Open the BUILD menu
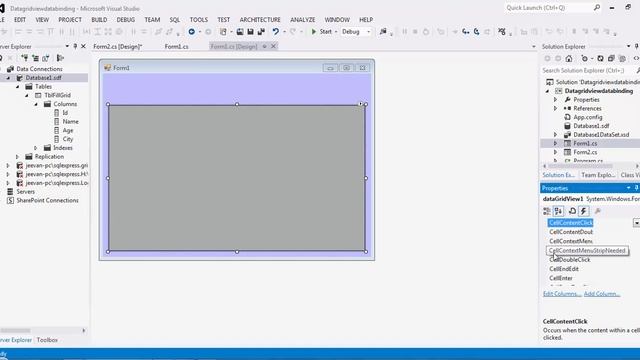 tap(99, 20)
